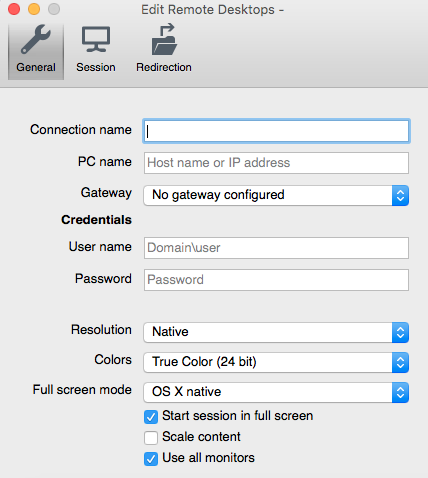The width and height of the screenshot is (428, 478).
Task: Click the gray zoom window button
Action: (x=54, y=9)
